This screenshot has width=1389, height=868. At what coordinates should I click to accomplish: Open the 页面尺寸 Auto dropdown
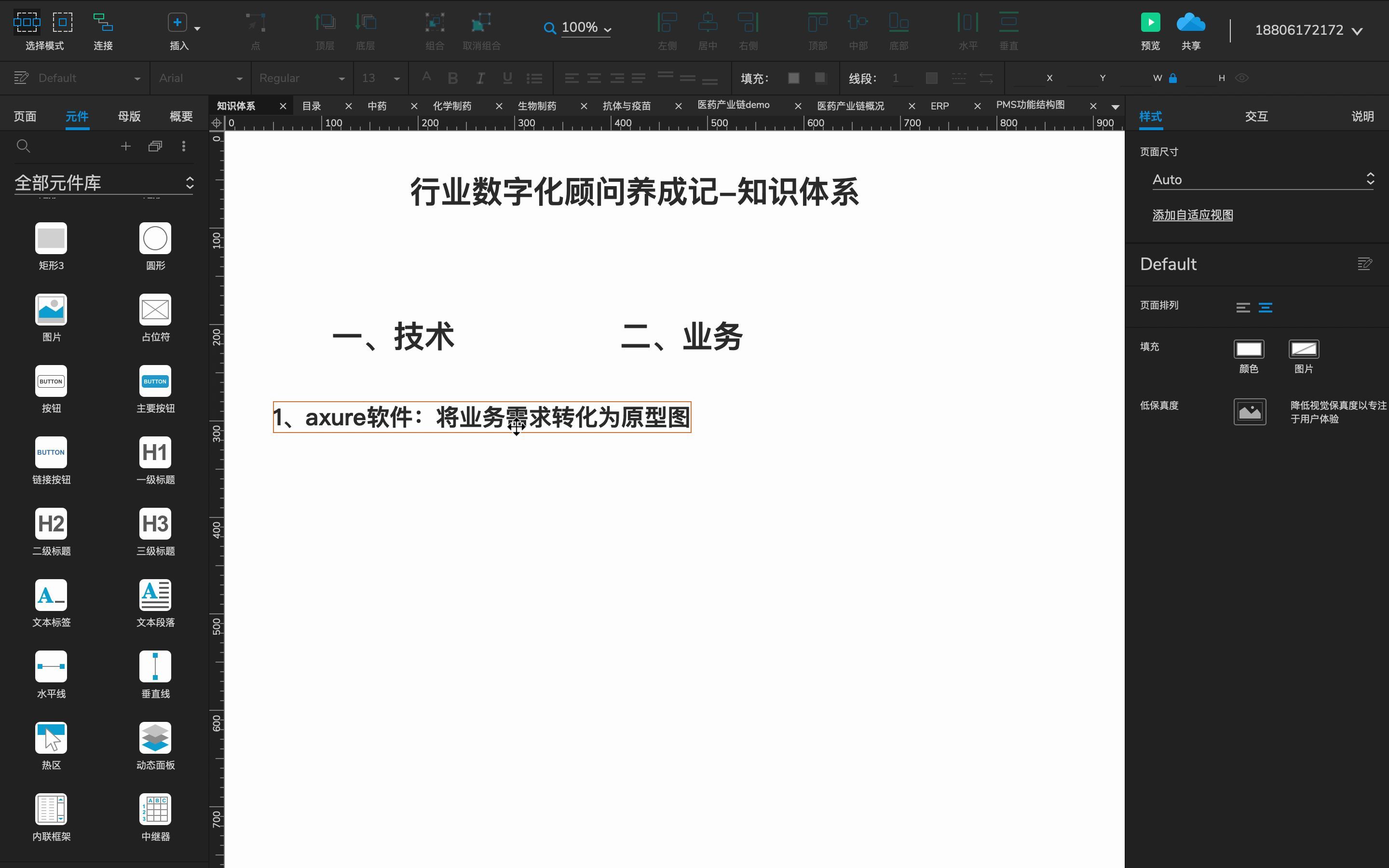1263,180
